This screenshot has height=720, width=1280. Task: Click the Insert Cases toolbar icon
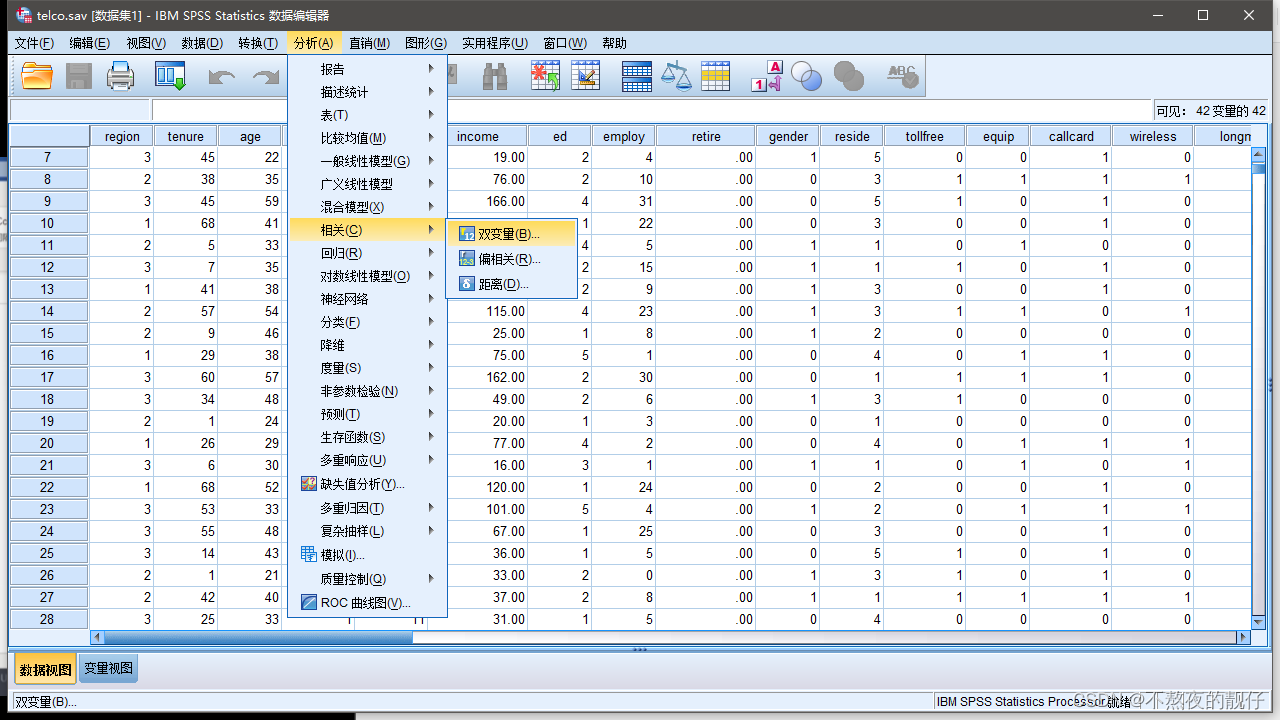546,76
